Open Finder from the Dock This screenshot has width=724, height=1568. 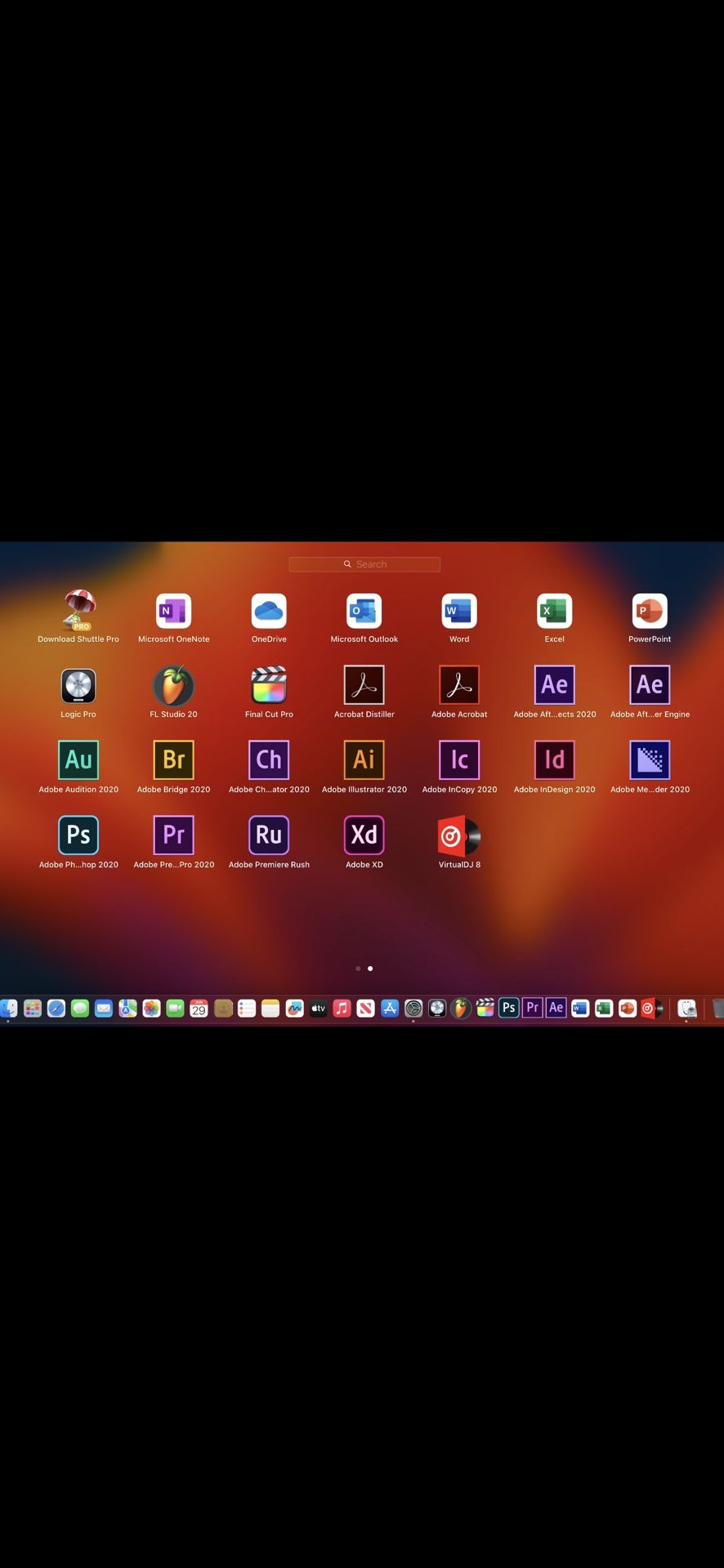point(8,1009)
